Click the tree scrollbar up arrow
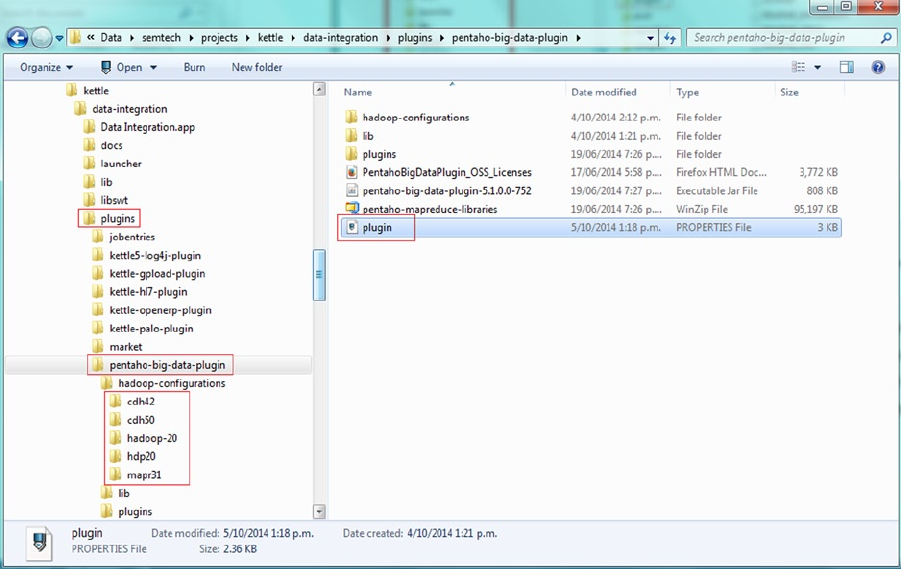 pyautogui.click(x=319, y=89)
